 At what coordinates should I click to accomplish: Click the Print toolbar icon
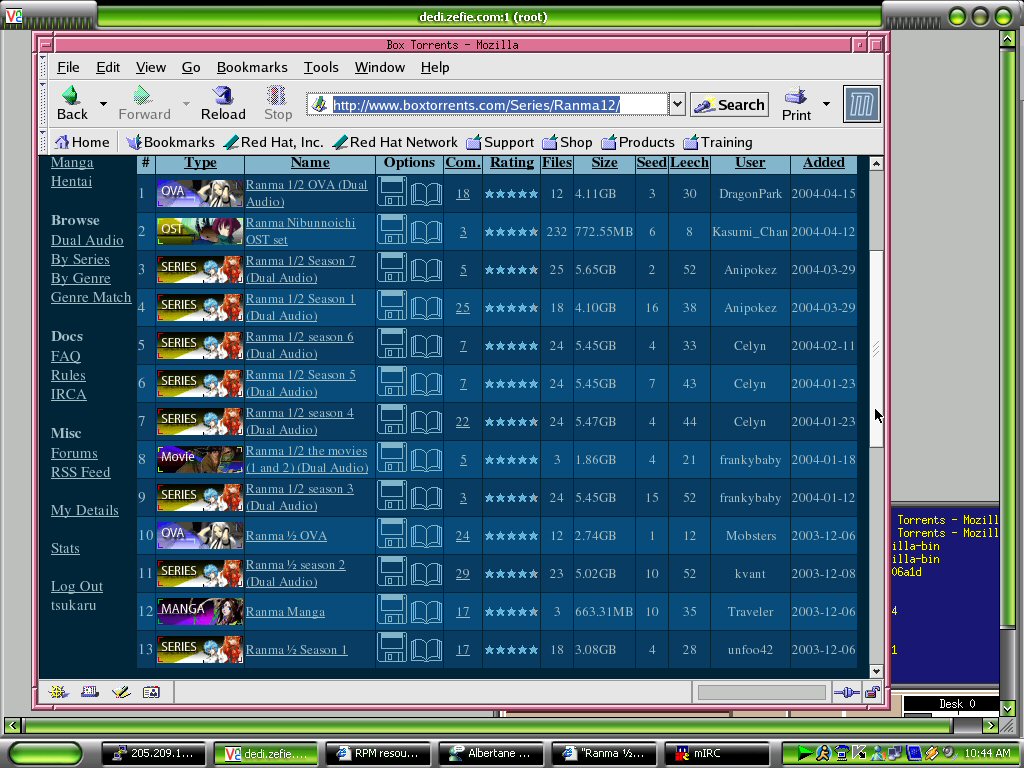tap(796, 103)
